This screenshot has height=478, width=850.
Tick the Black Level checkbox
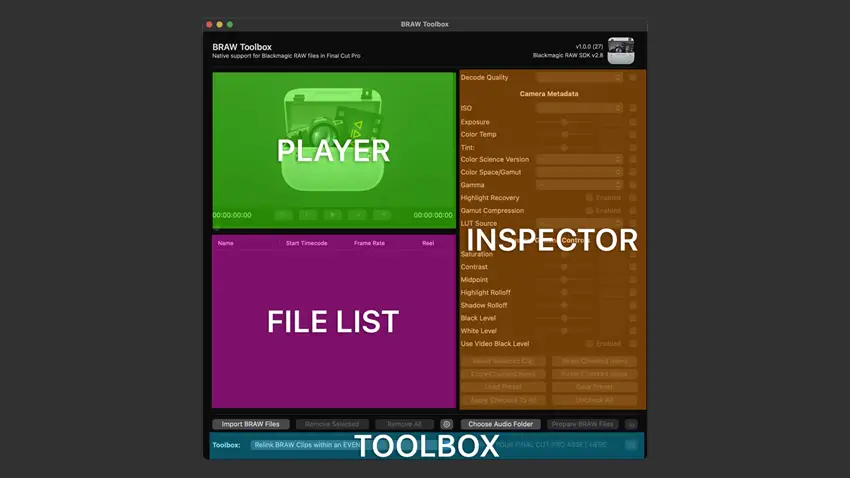[x=633, y=318]
